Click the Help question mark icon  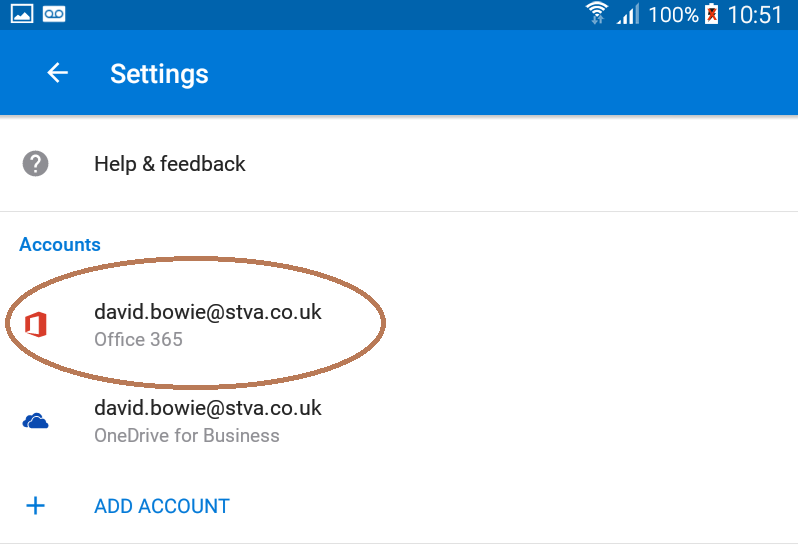(36, 164)
